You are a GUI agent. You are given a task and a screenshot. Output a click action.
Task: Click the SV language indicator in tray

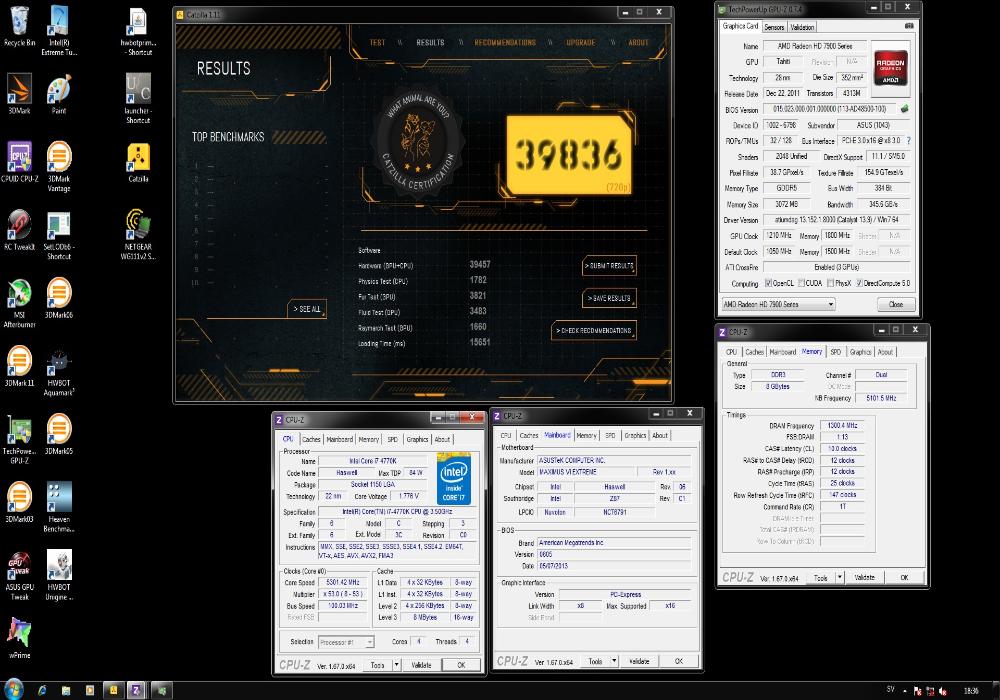(890, 690)
